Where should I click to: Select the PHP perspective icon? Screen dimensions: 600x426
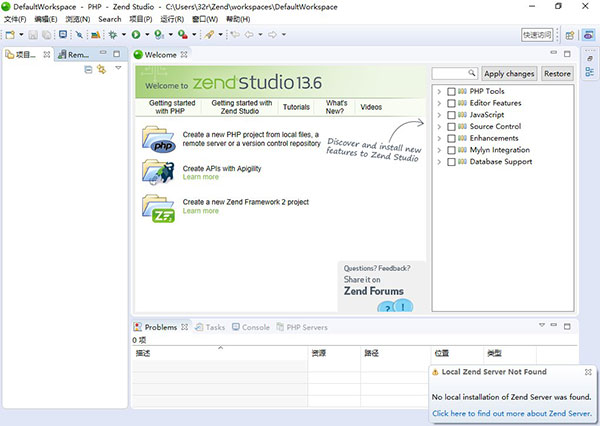tap(589, 35)
